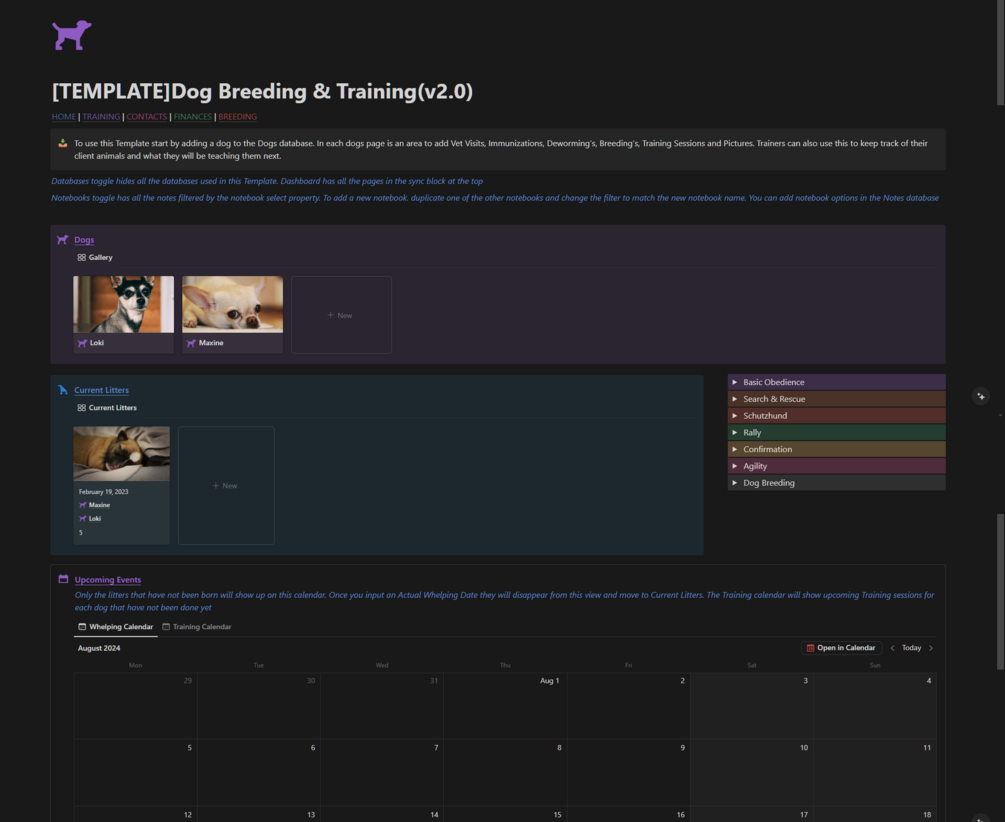Click the Current Litters section icon
1005x822 pixels.
(x=63, y=390)
